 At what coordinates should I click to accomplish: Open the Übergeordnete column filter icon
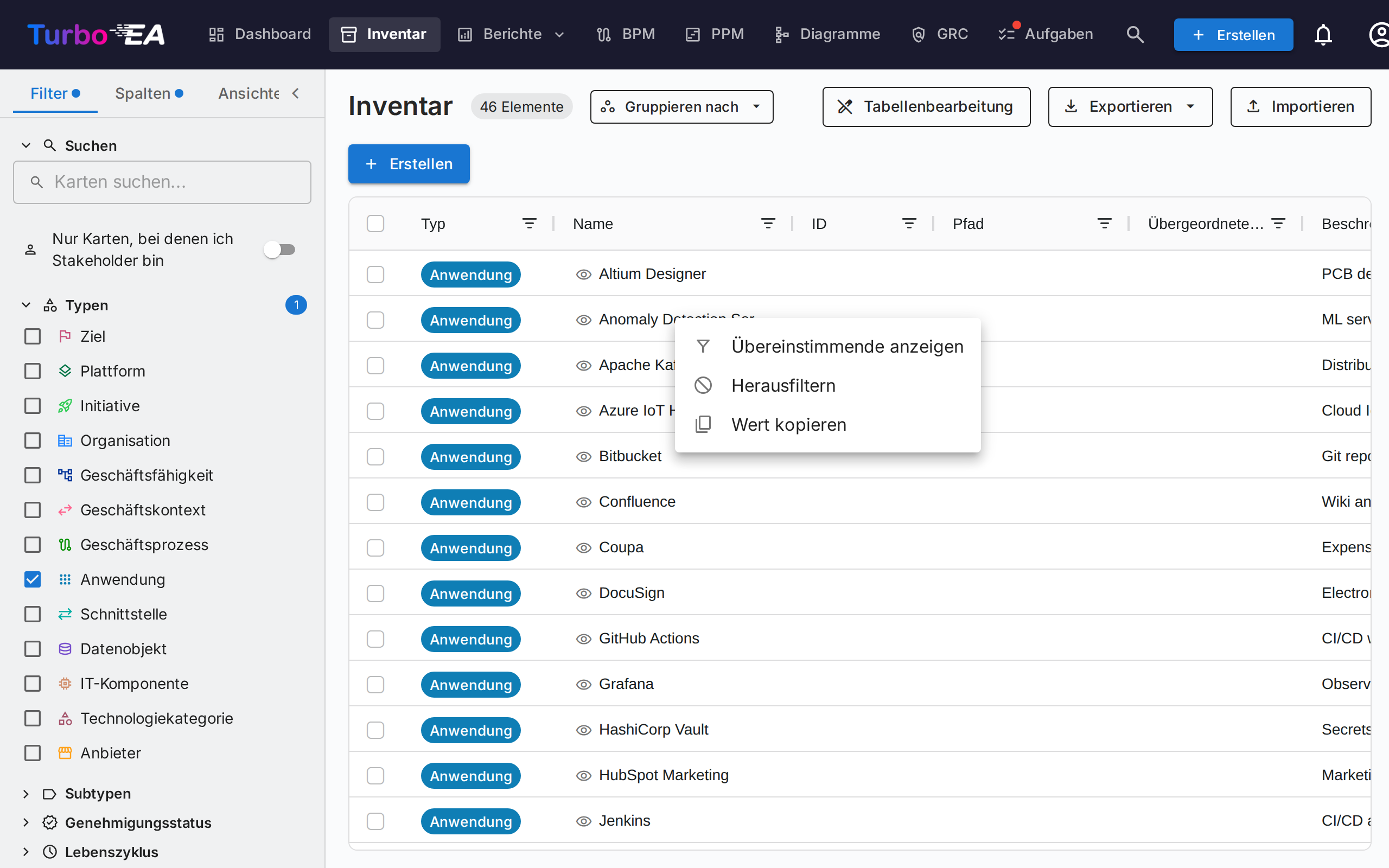pyautogui.click(x=1278, y=224)
